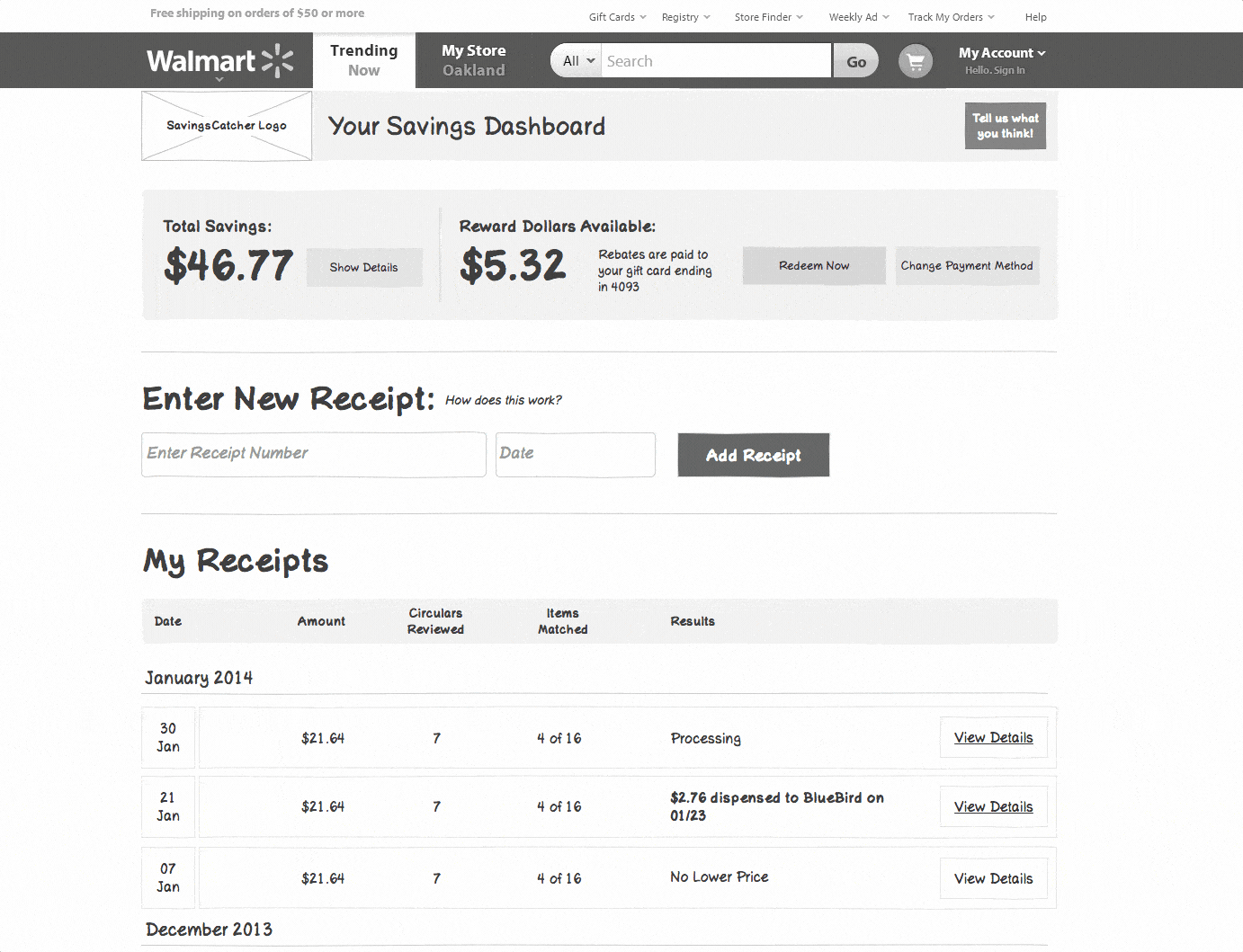
Task: Click the Processing result text
Action: (x=706, y=738)
